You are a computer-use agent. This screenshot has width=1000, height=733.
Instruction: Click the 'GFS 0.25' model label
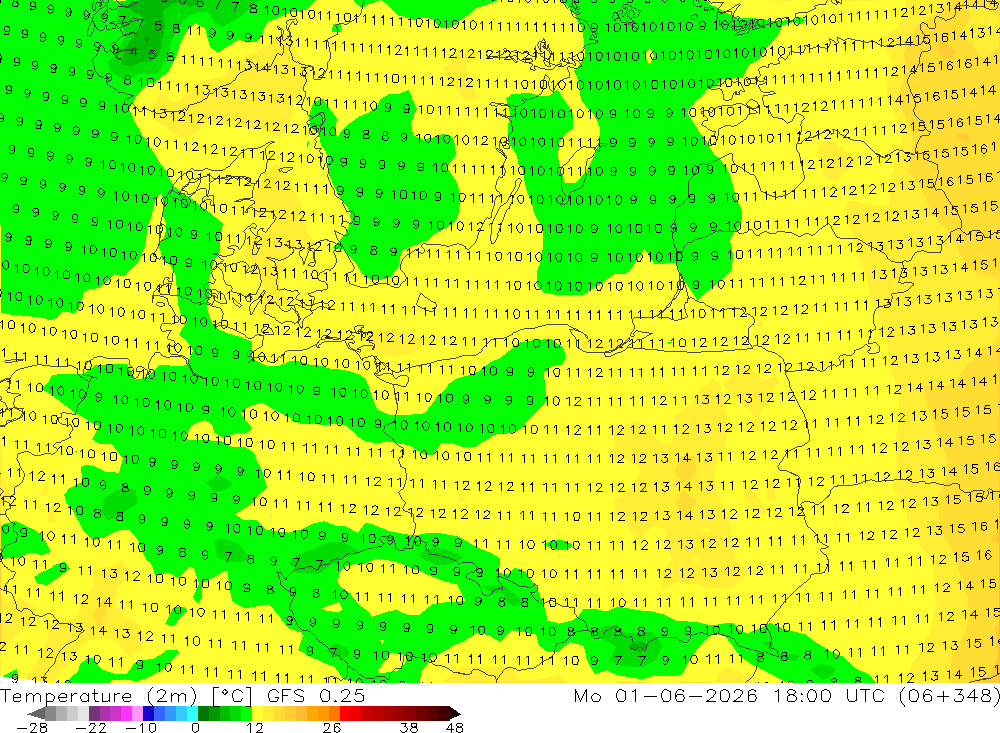tap(316, 696)
